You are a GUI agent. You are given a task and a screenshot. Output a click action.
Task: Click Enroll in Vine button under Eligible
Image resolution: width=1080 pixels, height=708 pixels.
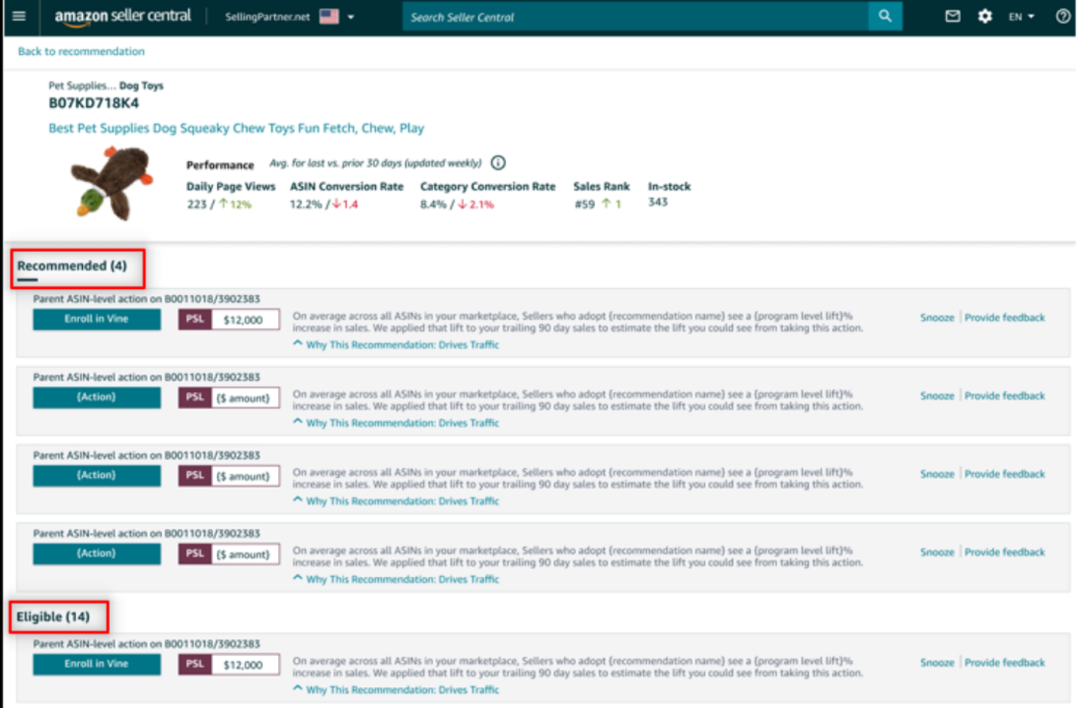(x=96, y=664)
